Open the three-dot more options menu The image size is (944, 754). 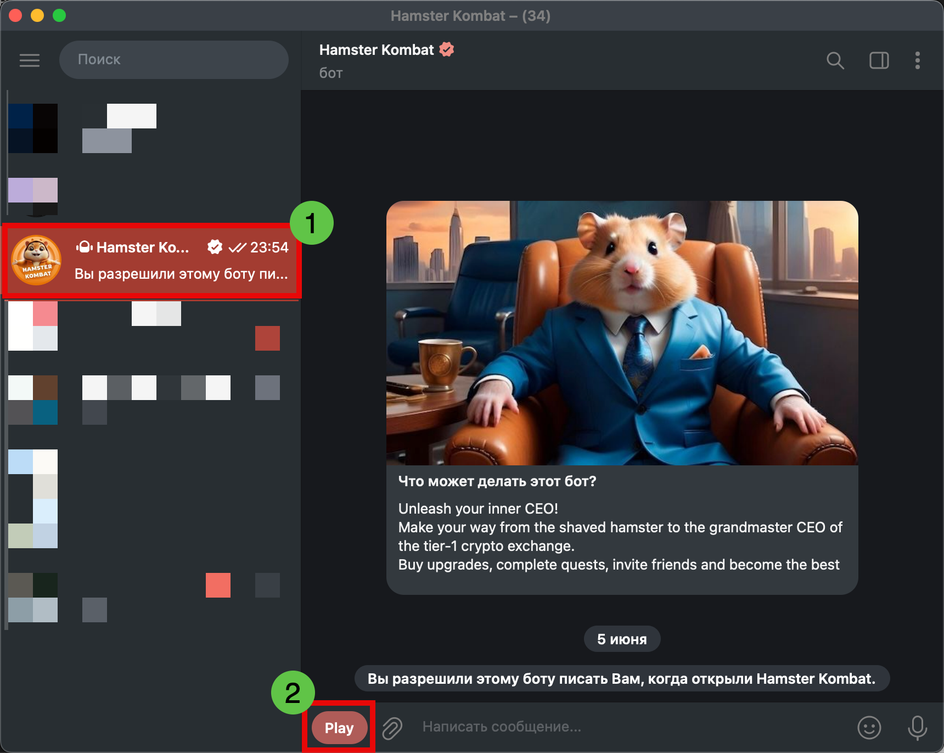[x=917, y=61]
